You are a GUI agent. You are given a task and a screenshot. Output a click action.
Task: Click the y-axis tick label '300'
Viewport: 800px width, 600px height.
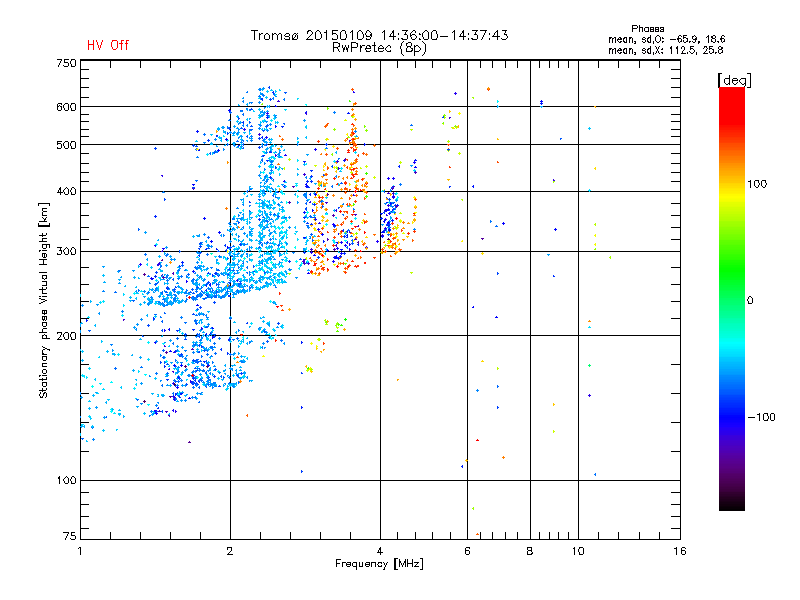coord(67,252)
